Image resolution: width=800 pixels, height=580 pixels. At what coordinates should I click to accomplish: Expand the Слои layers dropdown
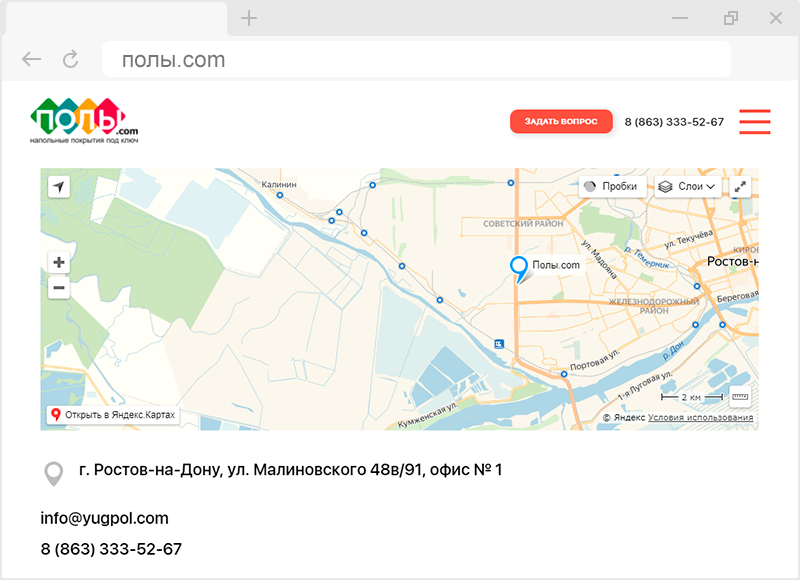(688, 187)
